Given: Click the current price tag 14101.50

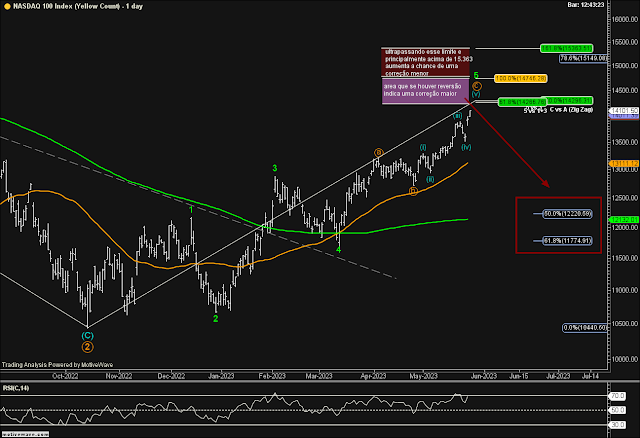Looking at the screenshot, I should (x=624, y=111).
